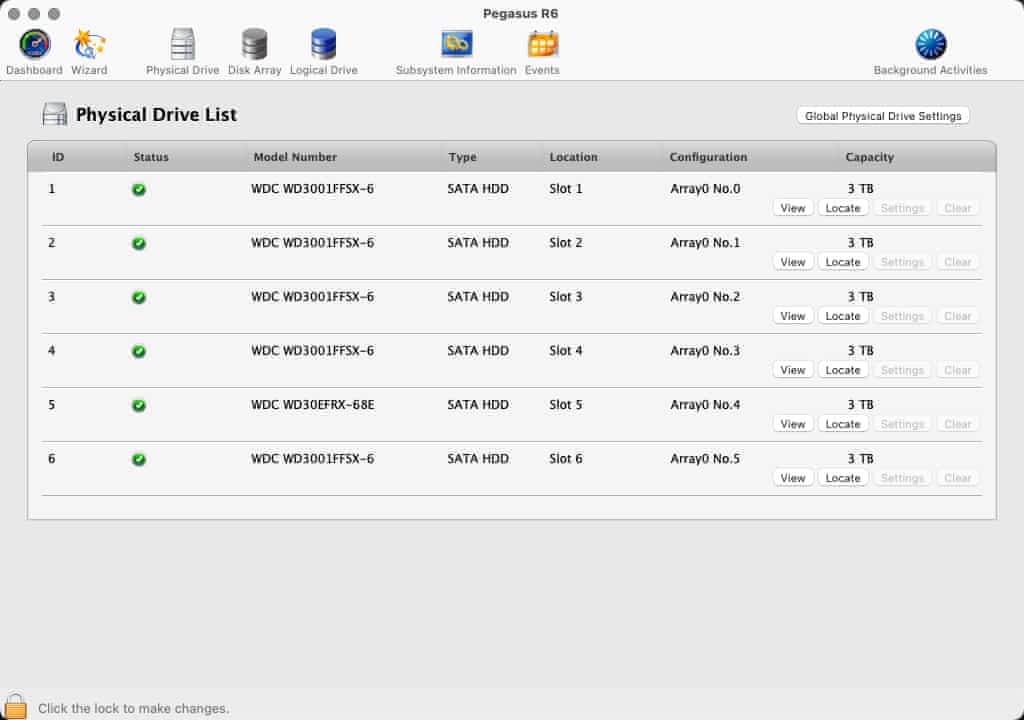Open the Disk Array section
This screenshot has height=720, width=1024.
[x=254, y=45]
